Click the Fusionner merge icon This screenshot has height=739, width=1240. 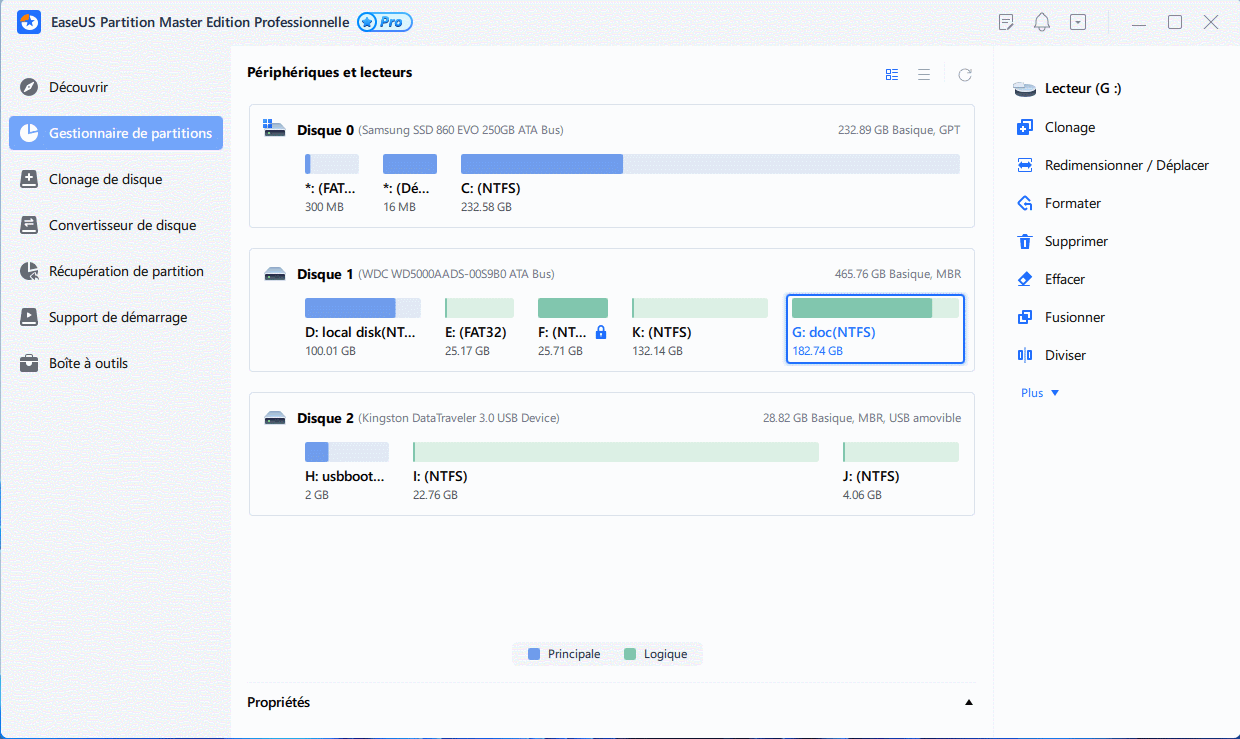pos(1024,317)
